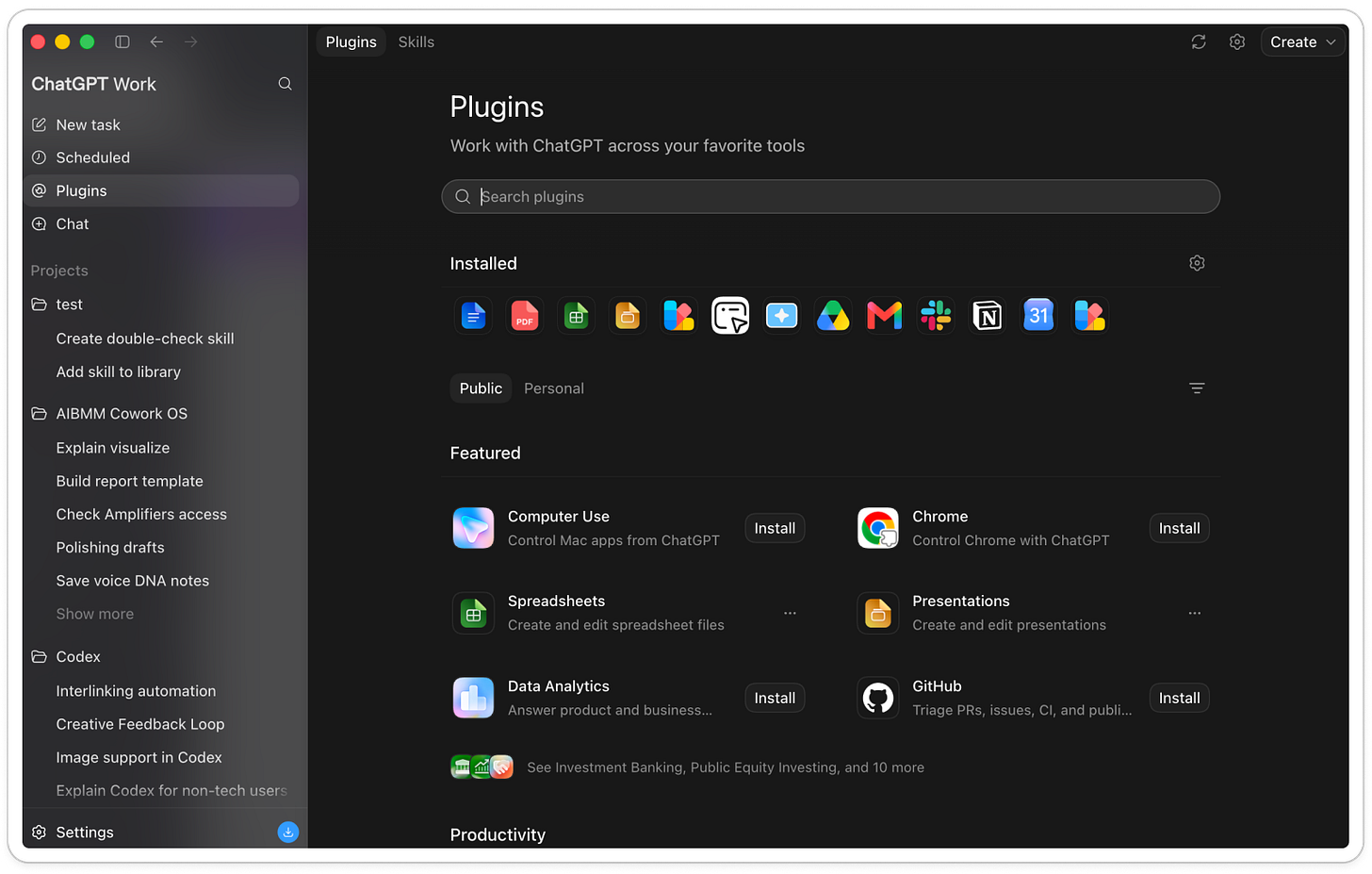The height and width of the screenshot is (874, 1372).
Task: Open the Check Amplifiers access task
Action: click(141, 514)
